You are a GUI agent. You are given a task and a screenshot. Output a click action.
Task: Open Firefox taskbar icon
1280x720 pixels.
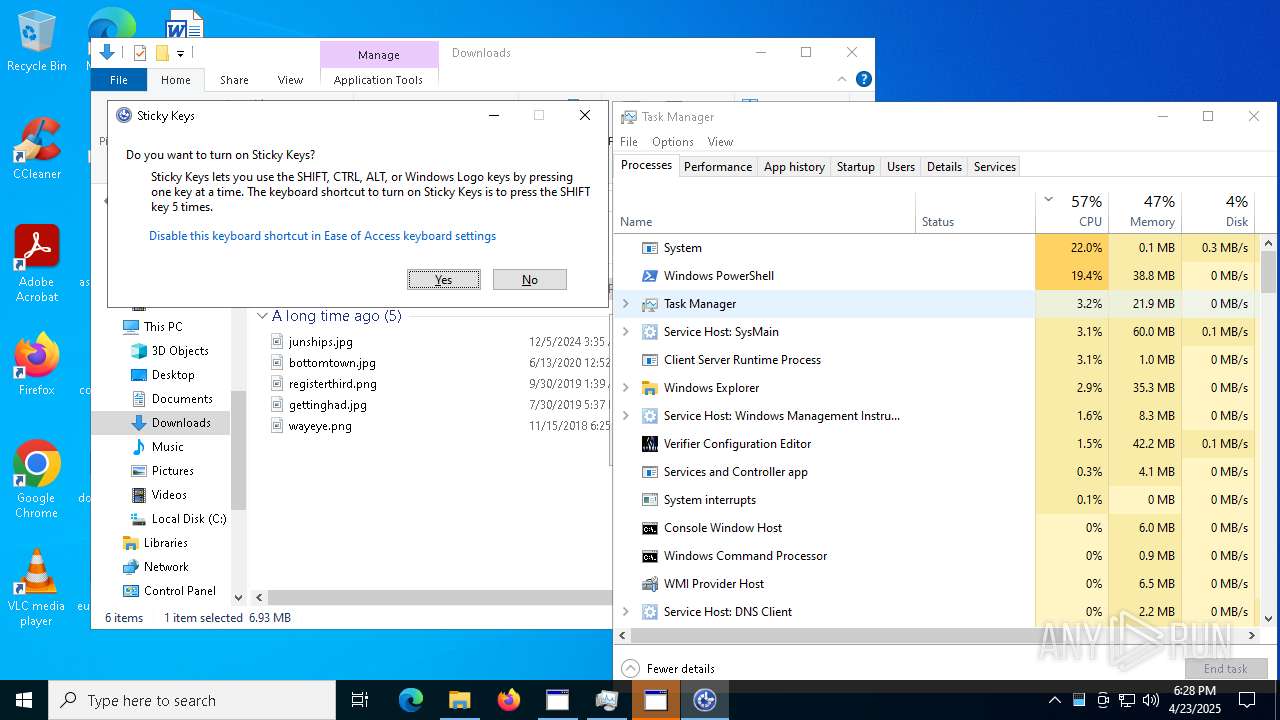[508, 700]
